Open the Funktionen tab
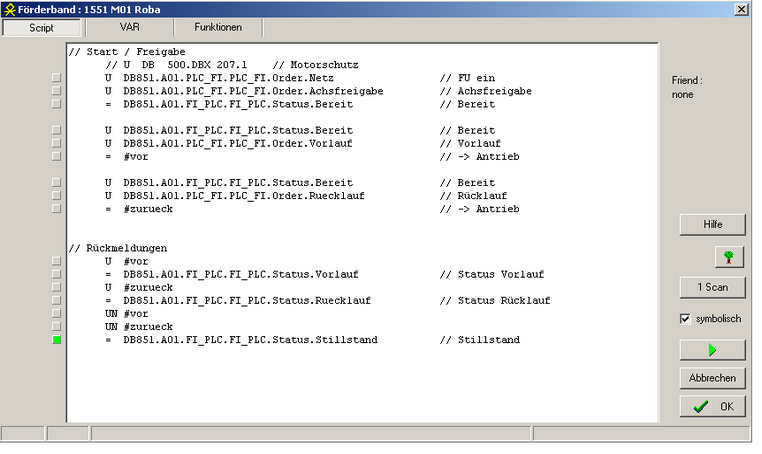Image resolution: width=762 pixels, height=454 pixels. 218,28
